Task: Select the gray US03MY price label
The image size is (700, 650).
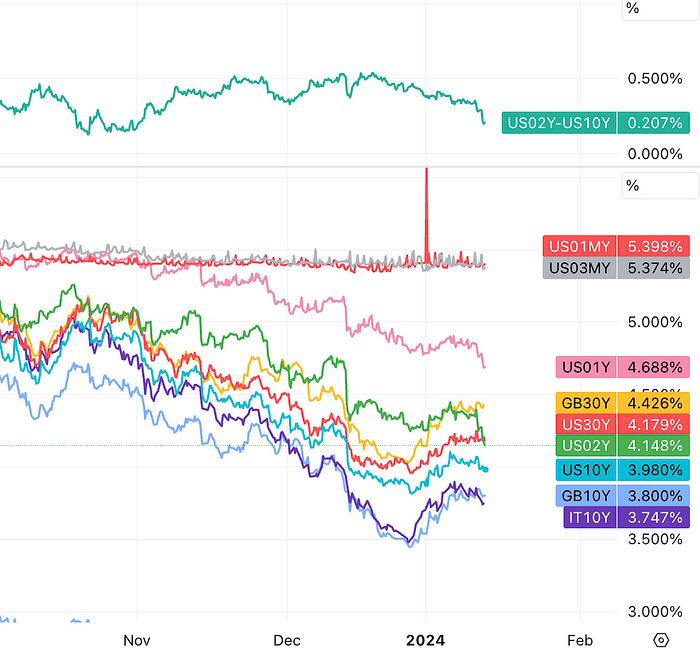Action: (579, 268)
